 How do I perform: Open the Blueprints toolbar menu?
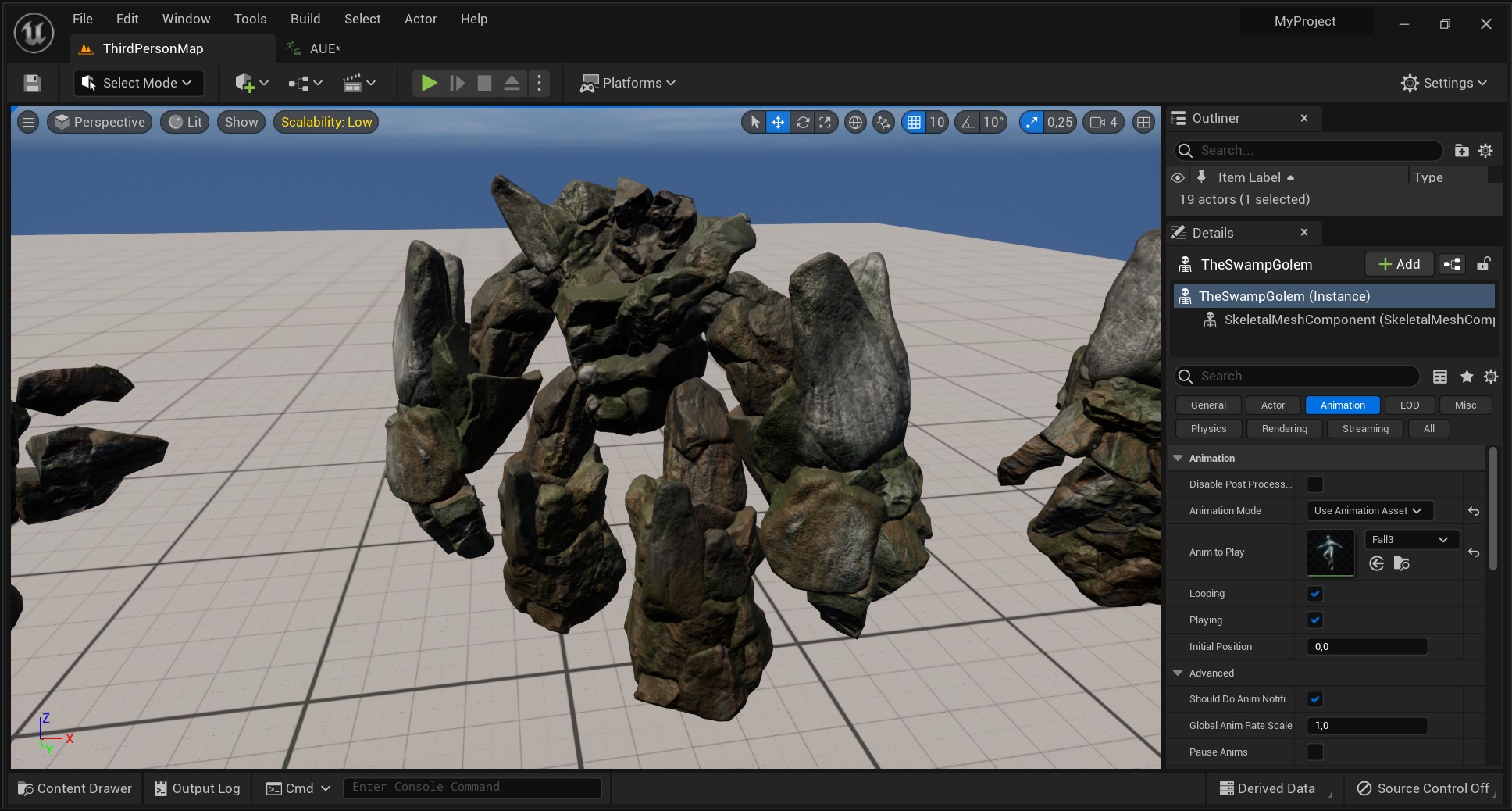(305, 83)
